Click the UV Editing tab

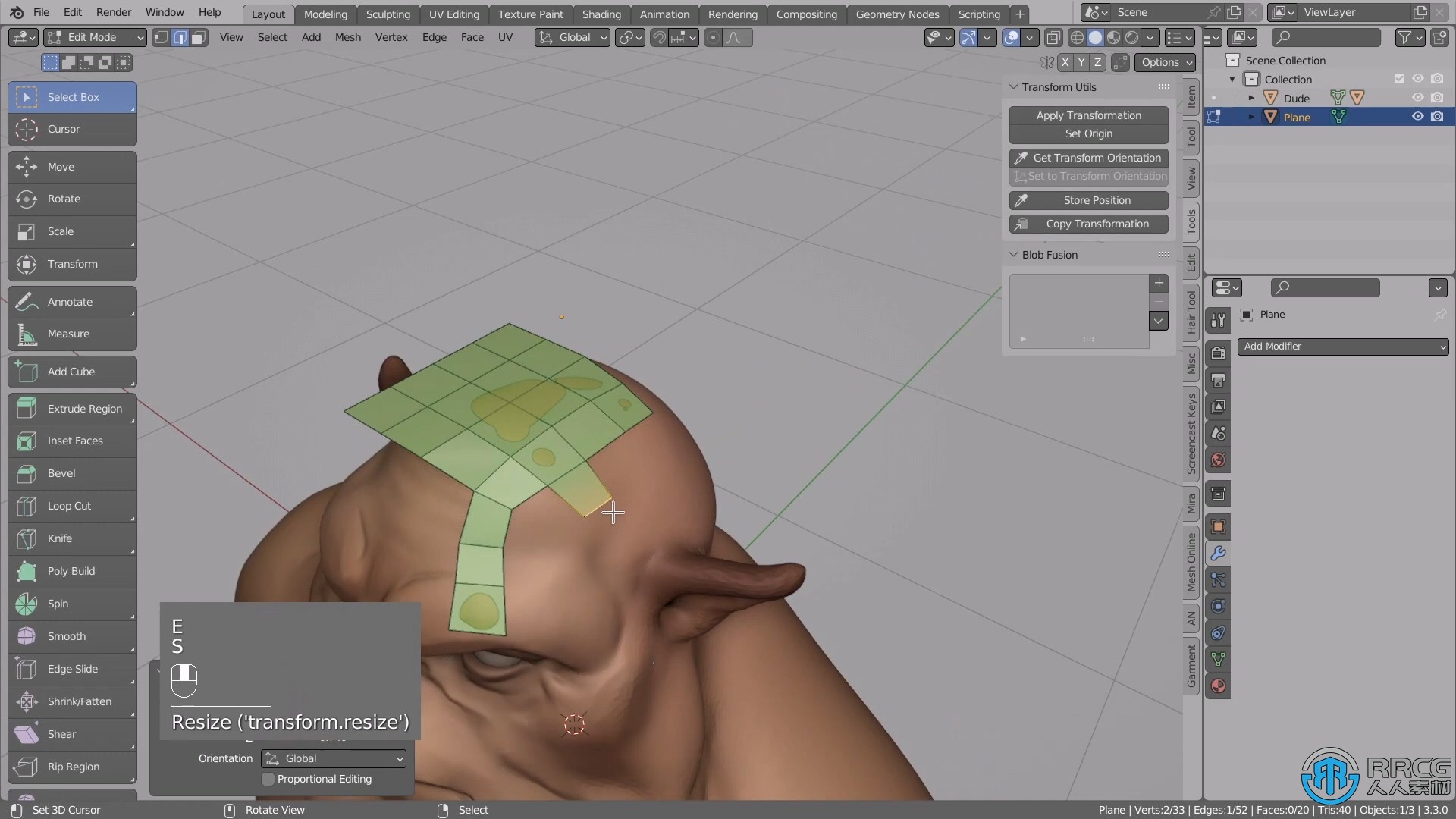pyautogui.click(x=454, y=13)
